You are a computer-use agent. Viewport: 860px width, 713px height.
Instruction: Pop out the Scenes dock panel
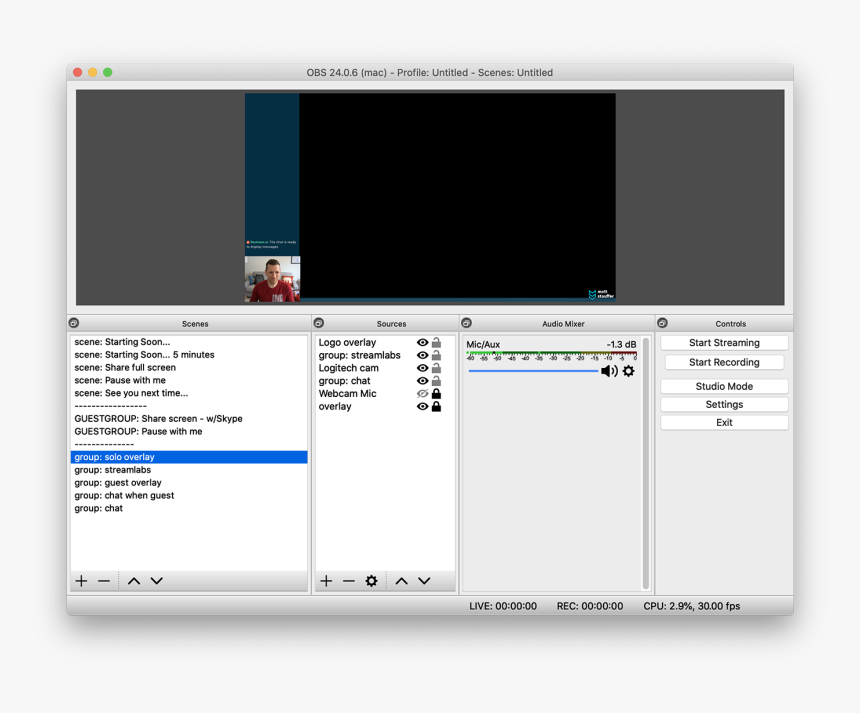click(74, 323)
